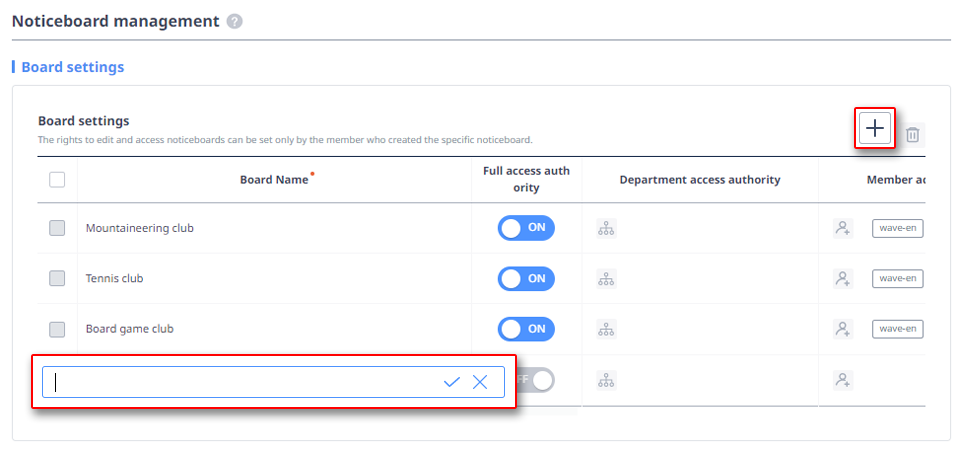Click the help icon beside Noticeboard management

[x=234, y=21]
